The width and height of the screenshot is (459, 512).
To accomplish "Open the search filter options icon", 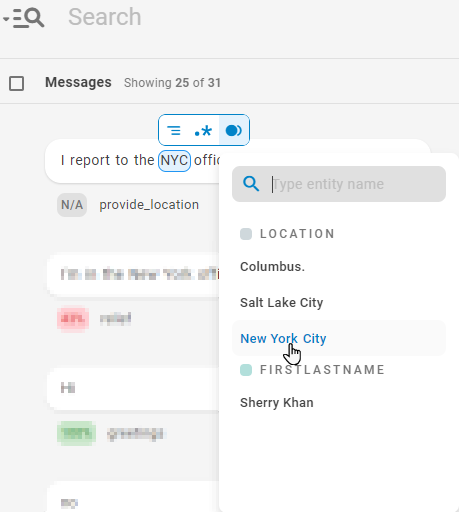I will (x=24, y=18).
